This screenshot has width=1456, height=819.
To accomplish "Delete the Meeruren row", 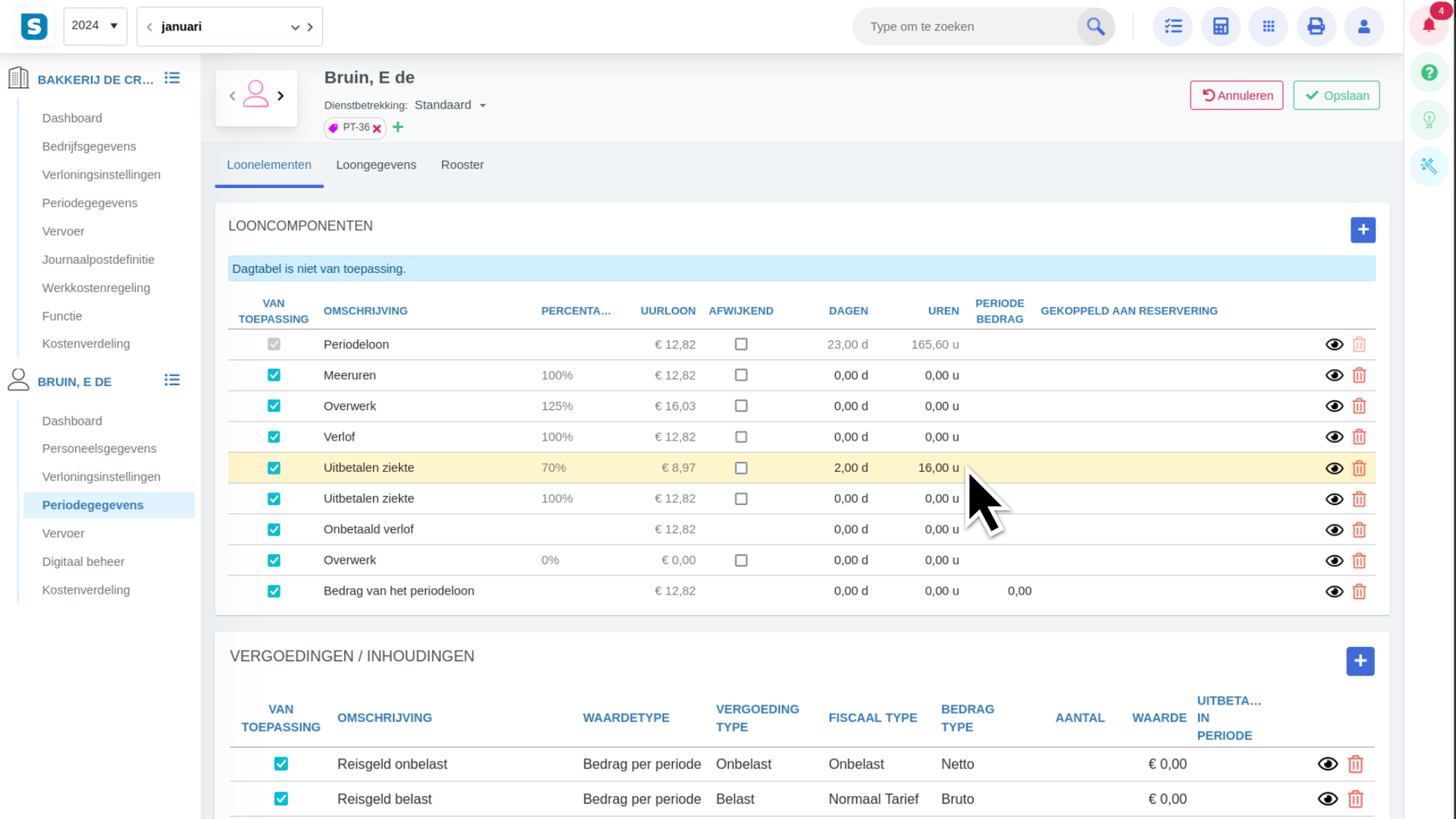I will [x=1359, y=375].
